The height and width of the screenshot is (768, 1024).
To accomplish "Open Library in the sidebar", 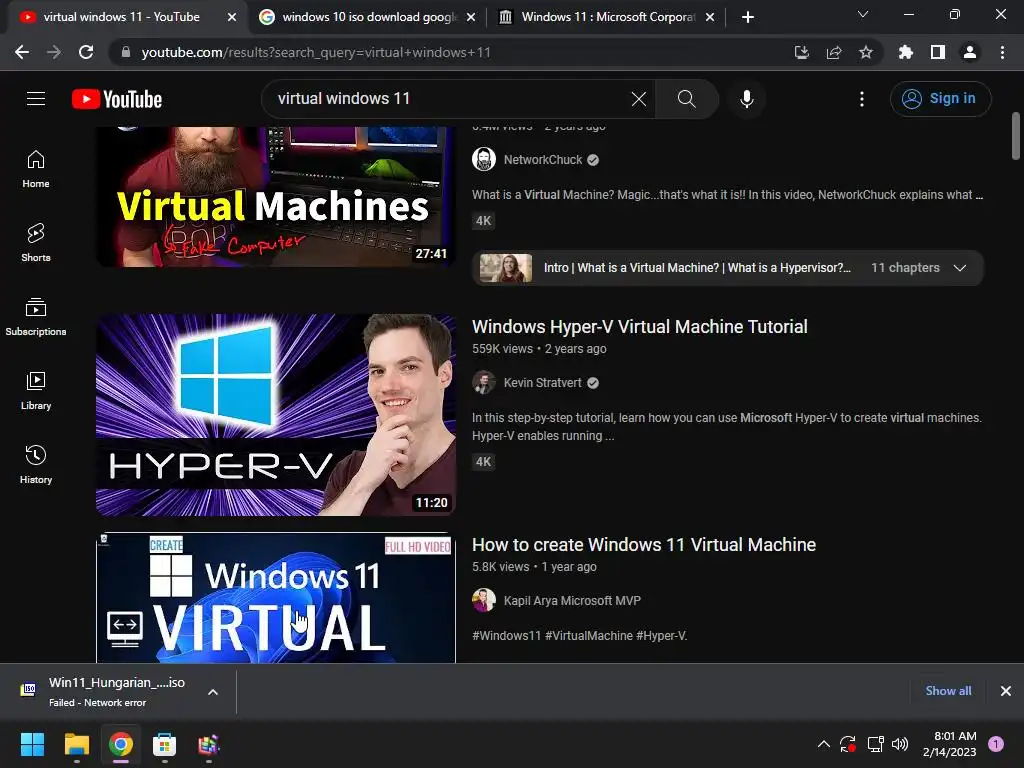I will 36,391.
